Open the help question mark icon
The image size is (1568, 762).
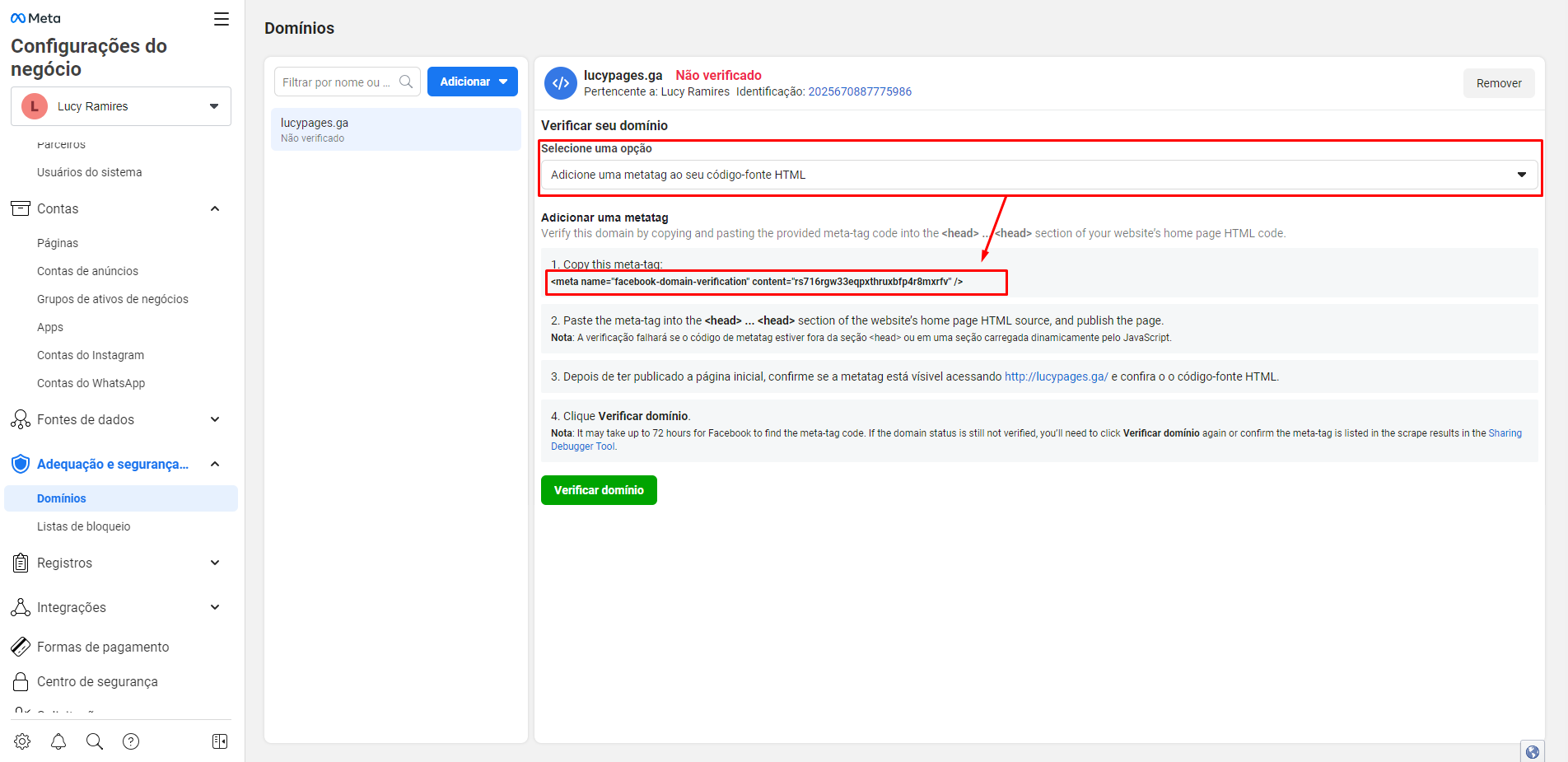131,741
